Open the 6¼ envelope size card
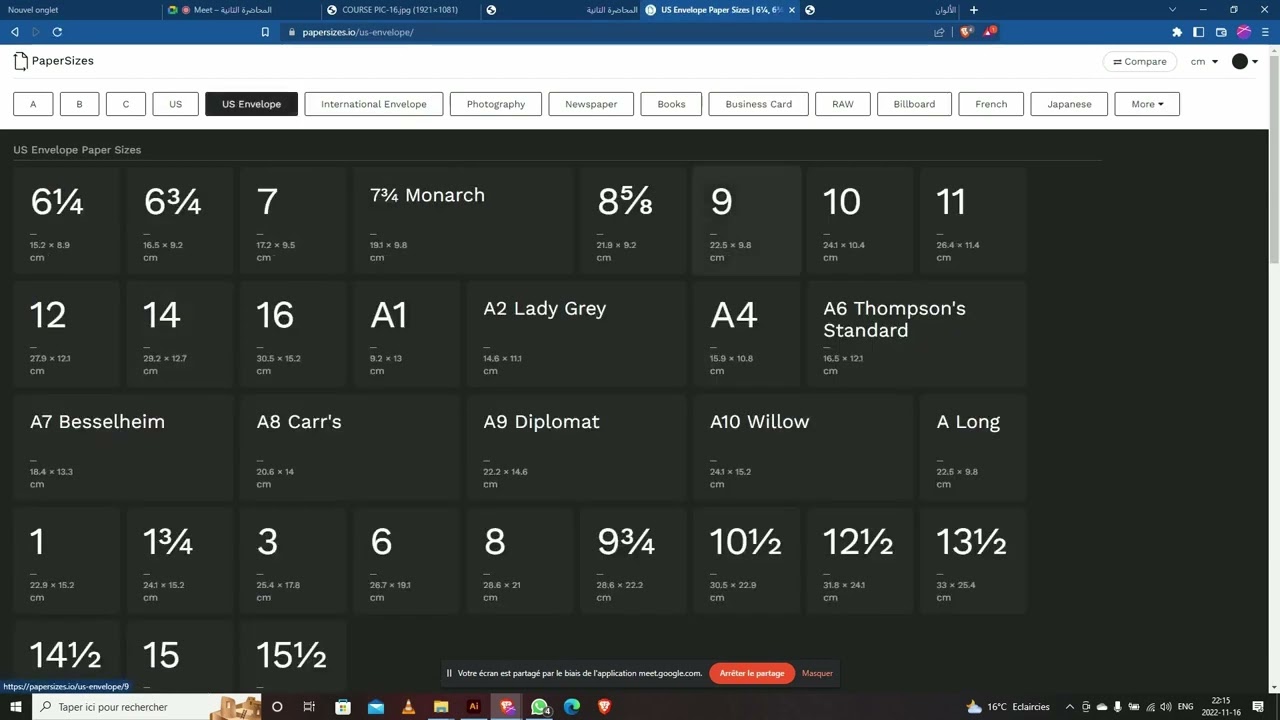The width and height of the screenshot is (1280, 720). 67,220
